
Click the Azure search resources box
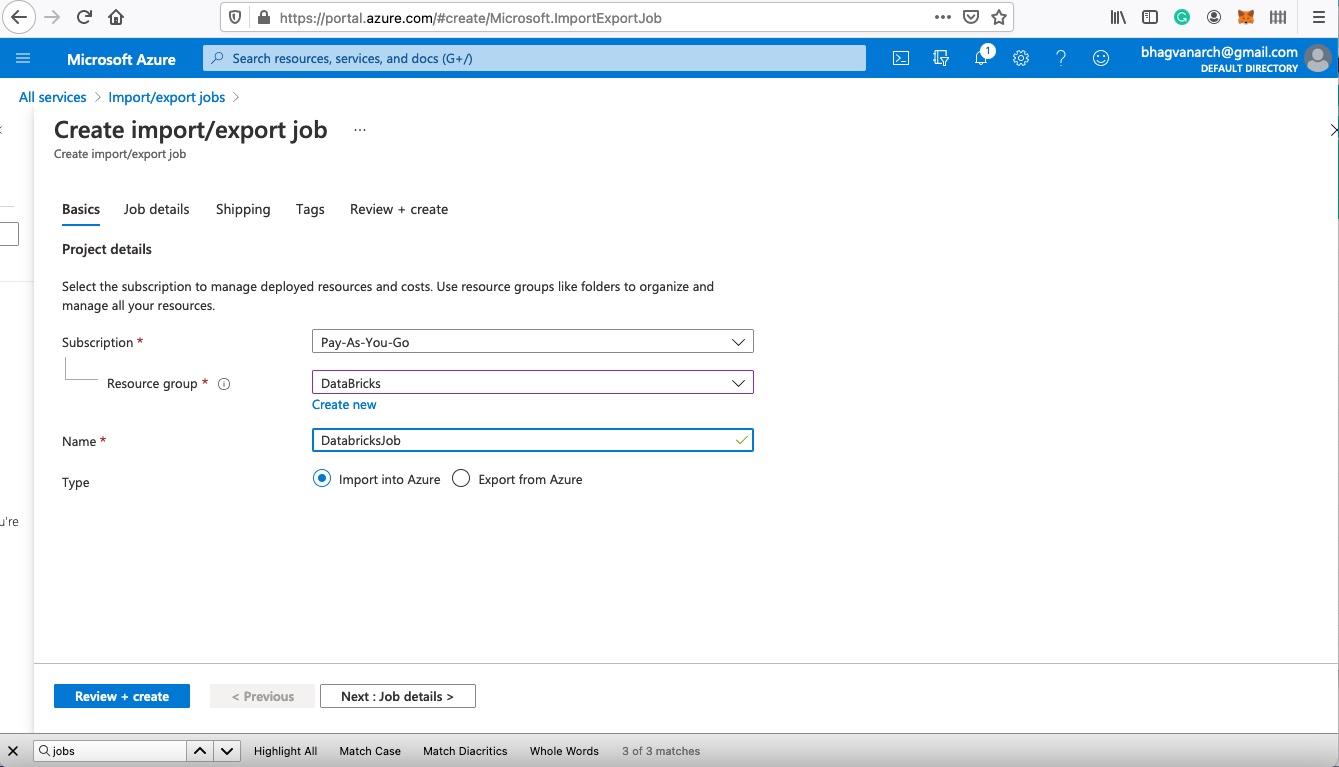534,58
